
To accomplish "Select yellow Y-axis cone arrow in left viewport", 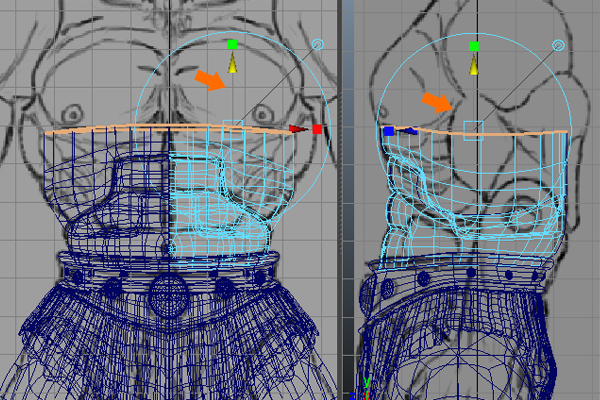I will tap(232, 63).
